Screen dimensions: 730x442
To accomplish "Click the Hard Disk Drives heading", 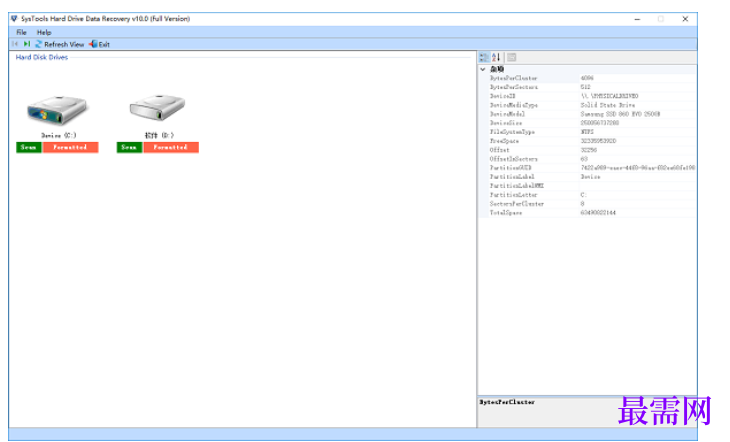I will [x=41, y=57].
